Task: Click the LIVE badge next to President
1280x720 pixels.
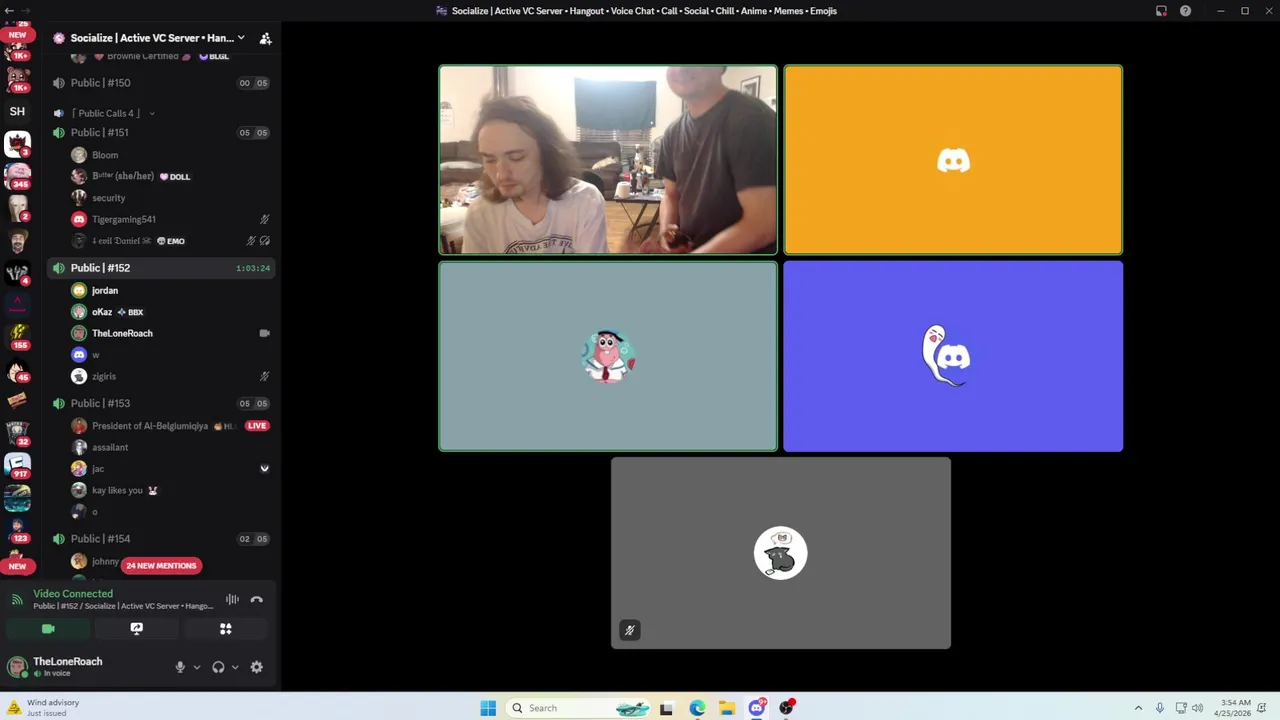Action: point(257,426)
